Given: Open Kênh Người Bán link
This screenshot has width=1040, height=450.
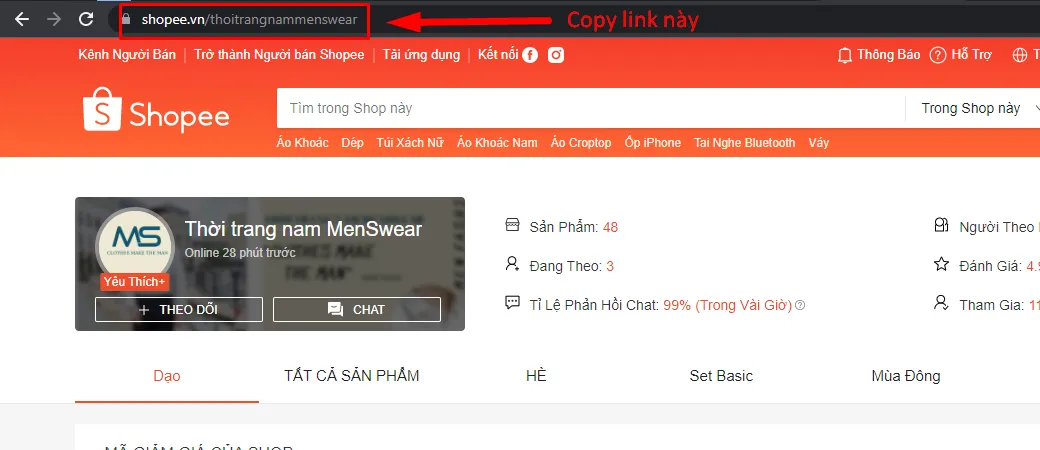Looking at the screenshot, I should click(127, 54).
